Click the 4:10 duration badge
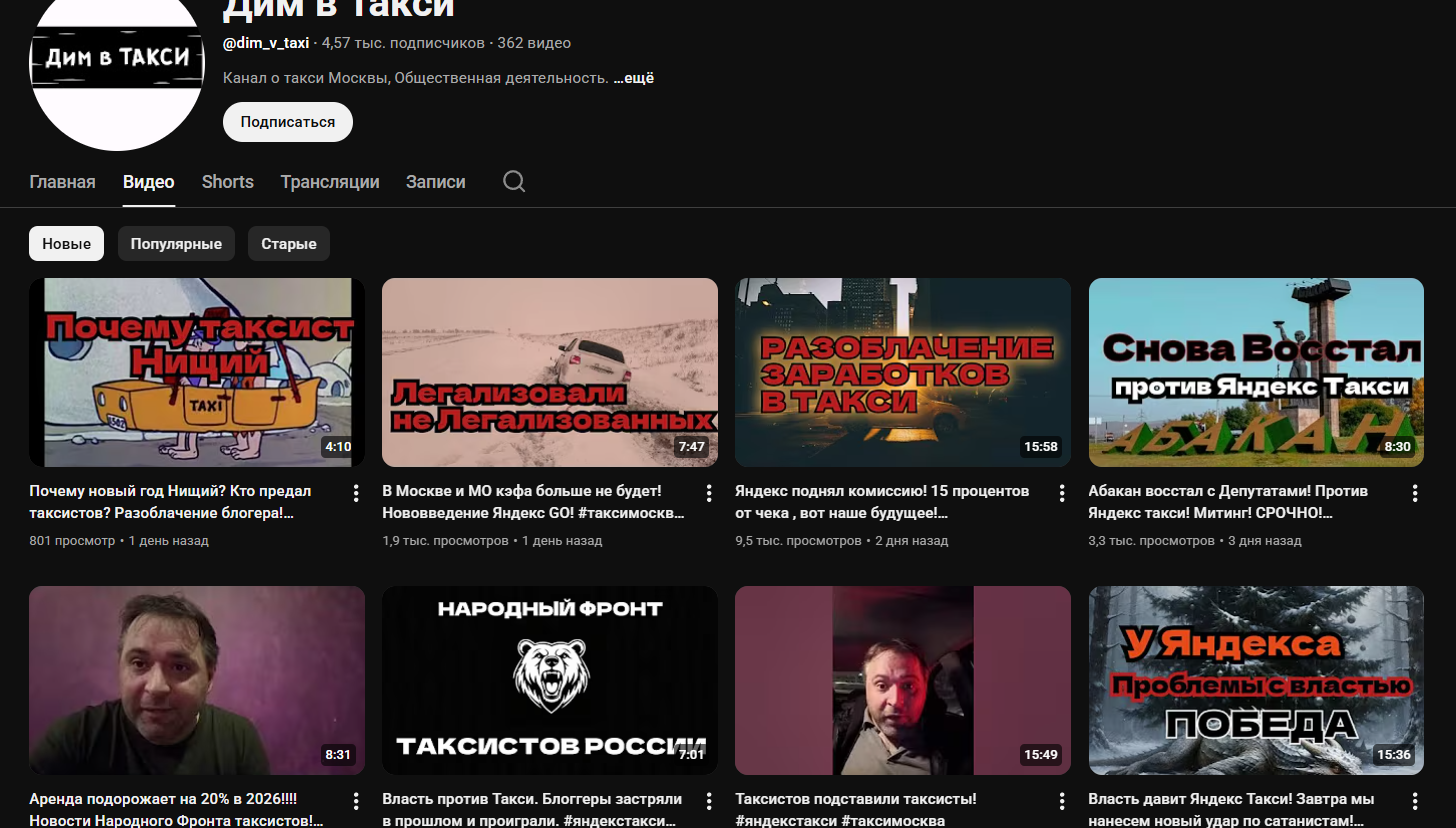1456x828 pixels. 337,447
